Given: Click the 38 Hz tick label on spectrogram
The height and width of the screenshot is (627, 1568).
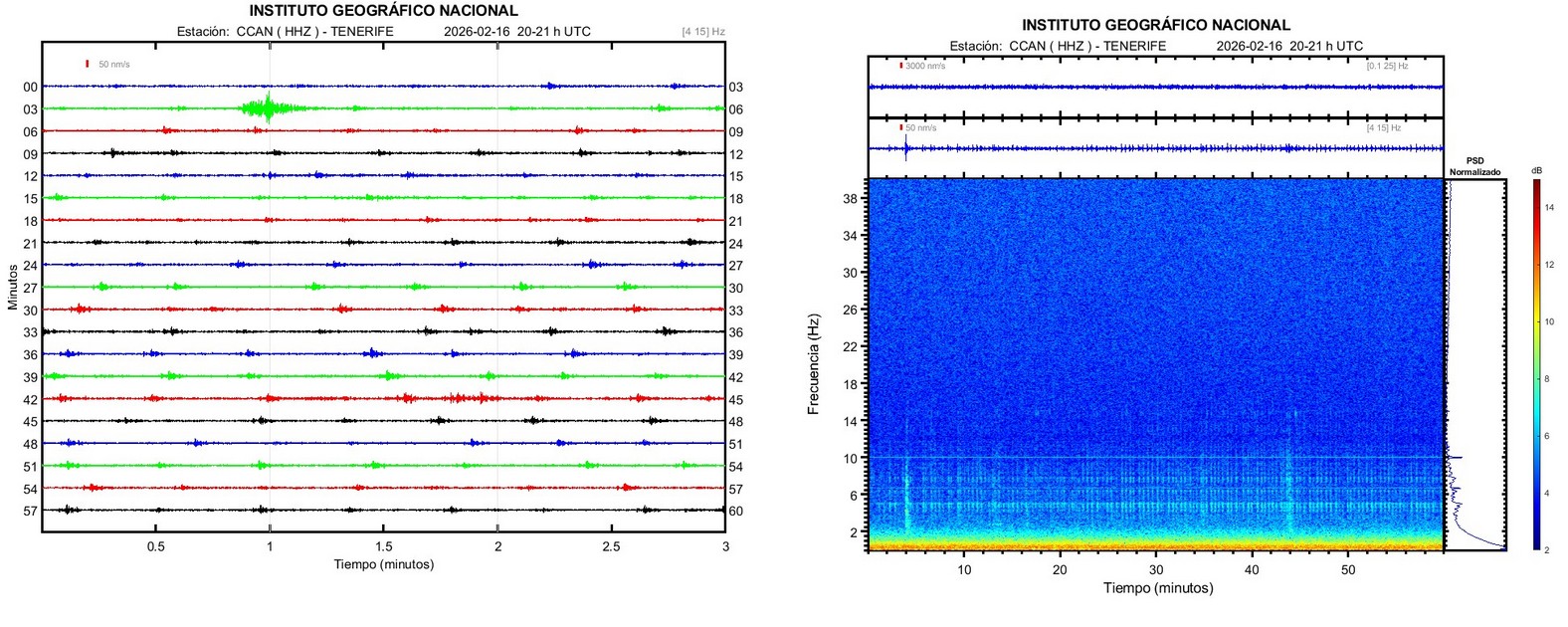Looking at the screenshot, I should (x=850, y=199).
